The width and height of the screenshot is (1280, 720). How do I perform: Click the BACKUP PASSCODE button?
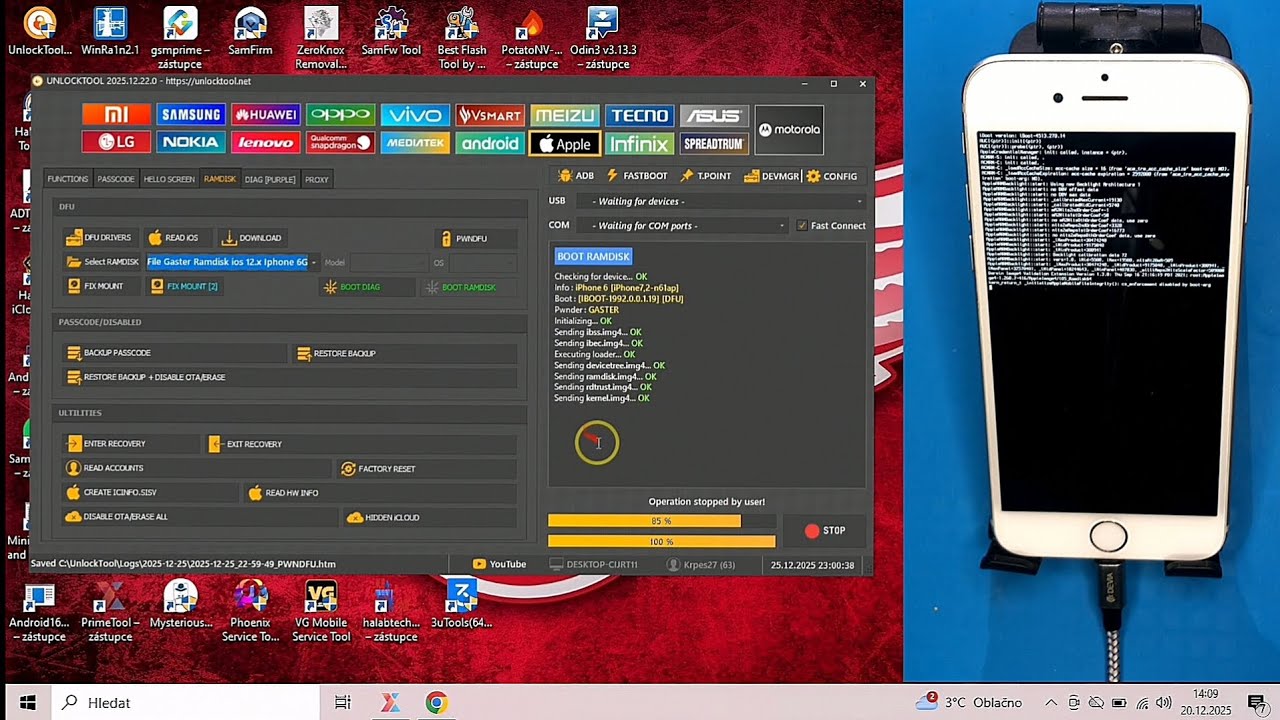(175, 353)
